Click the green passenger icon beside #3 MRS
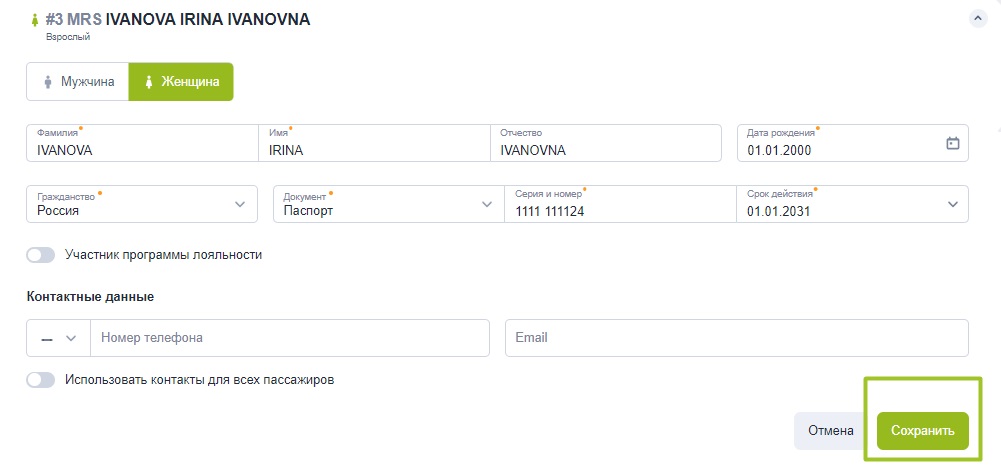The image size is (1001, 469). (x=34, y=20)
